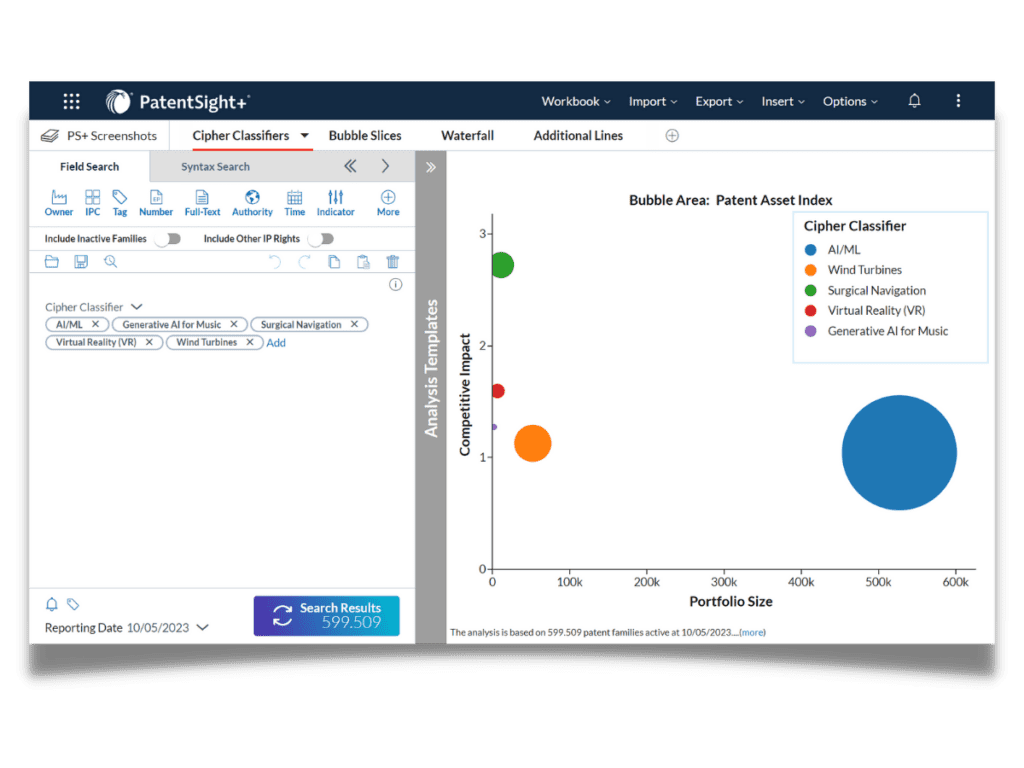Add a new tab with plus icon
This screenshot has height=768, width=1024.
(672, 136)
